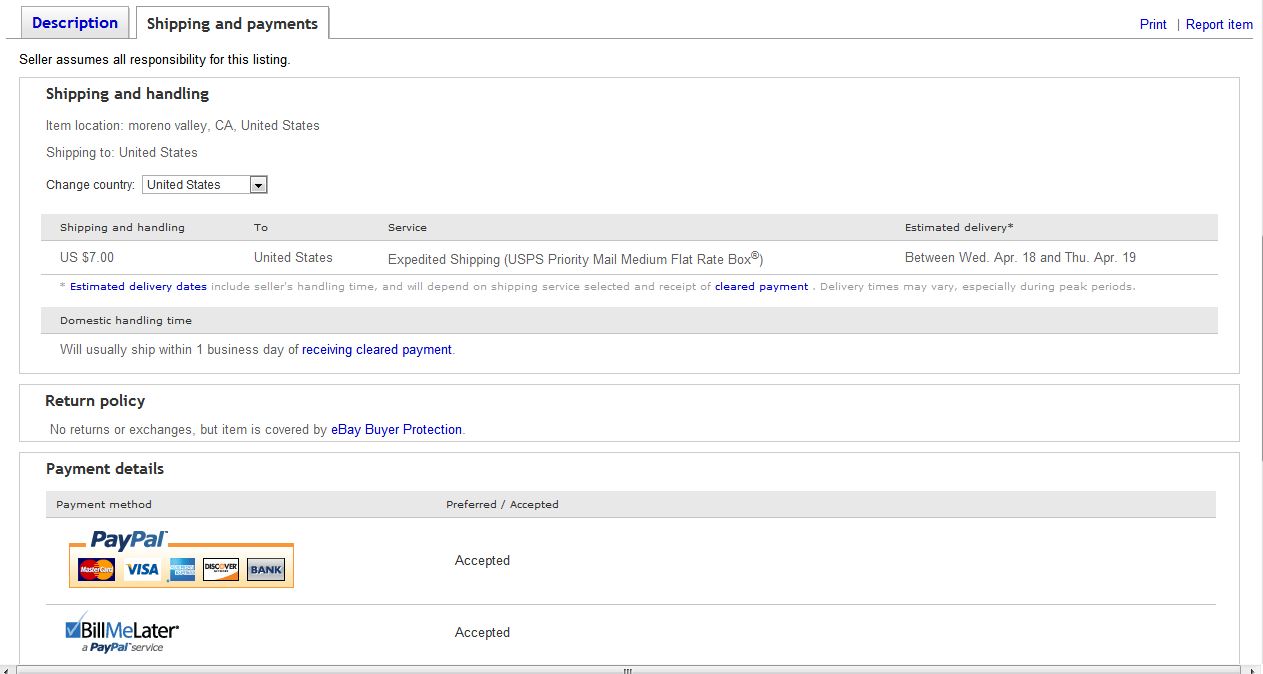
Task: Click the Preferred / Accepted column header
Action: [x=502, y=505]
